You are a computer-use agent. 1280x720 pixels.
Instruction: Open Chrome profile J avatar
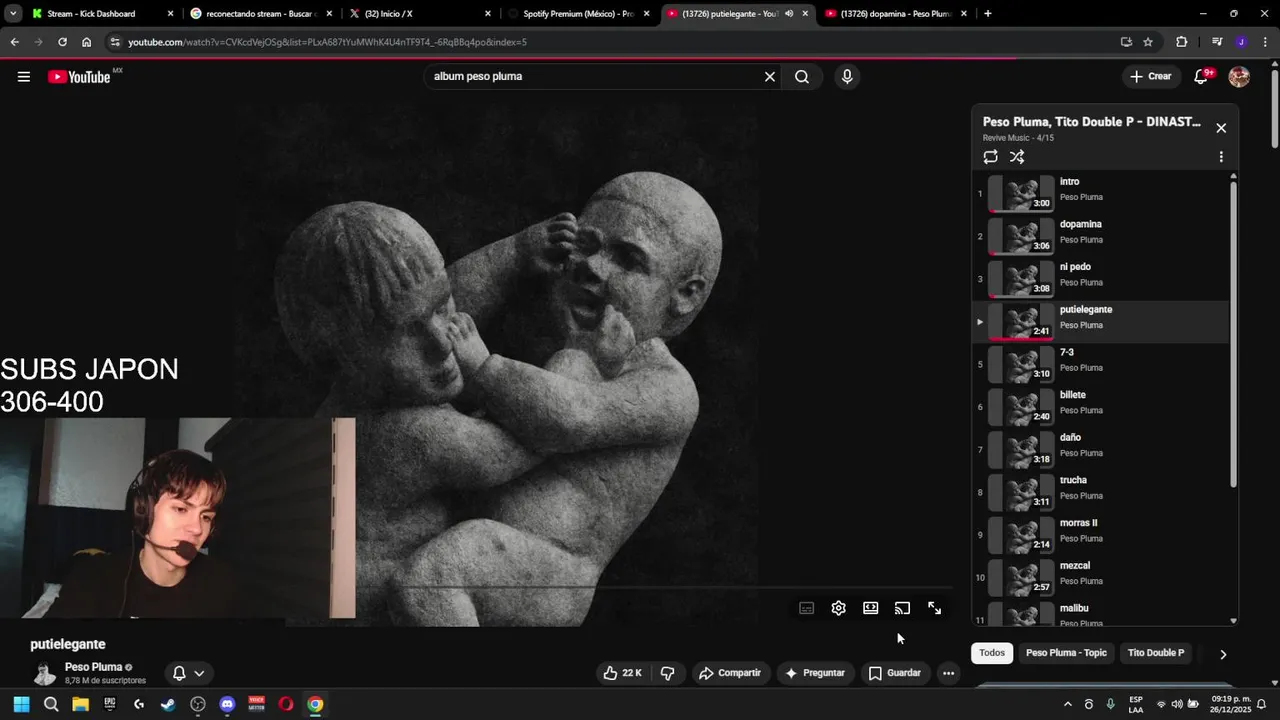point(1241,42)
